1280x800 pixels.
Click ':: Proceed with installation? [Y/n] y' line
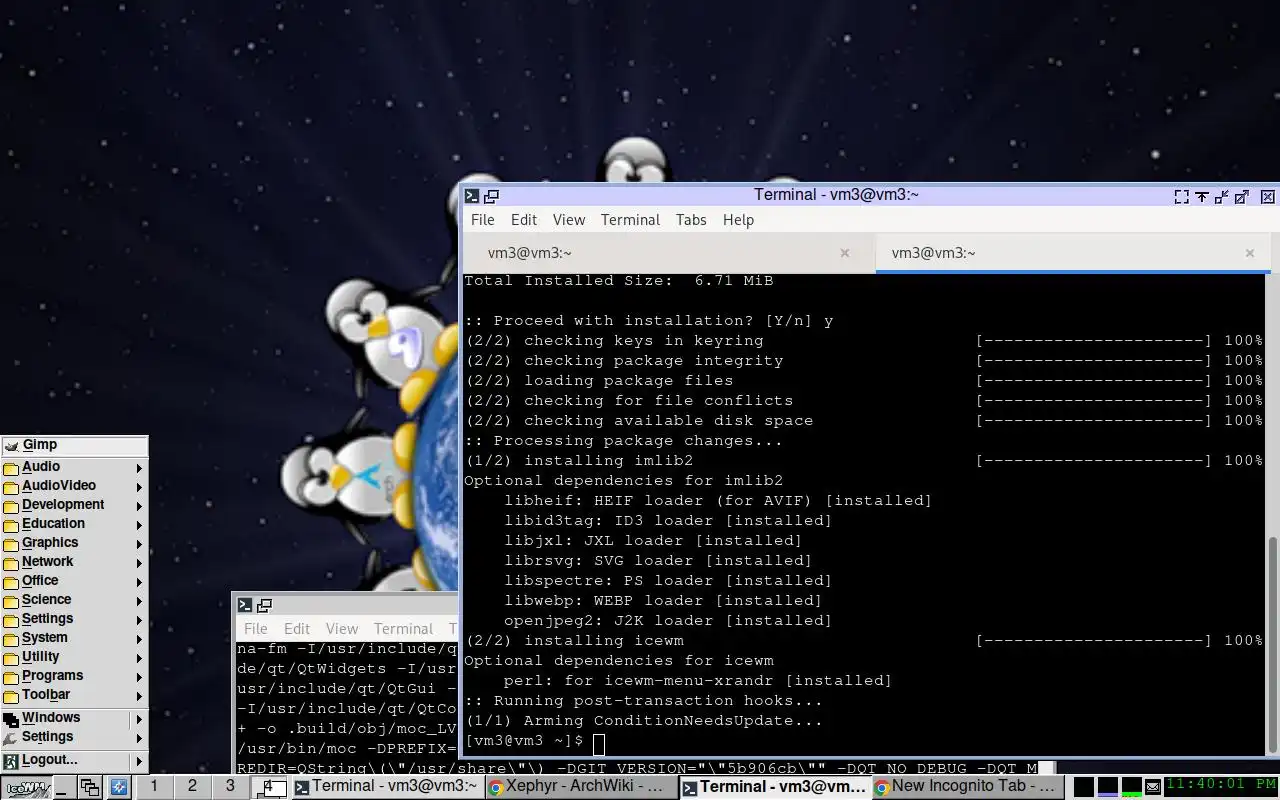click(649, 321)
